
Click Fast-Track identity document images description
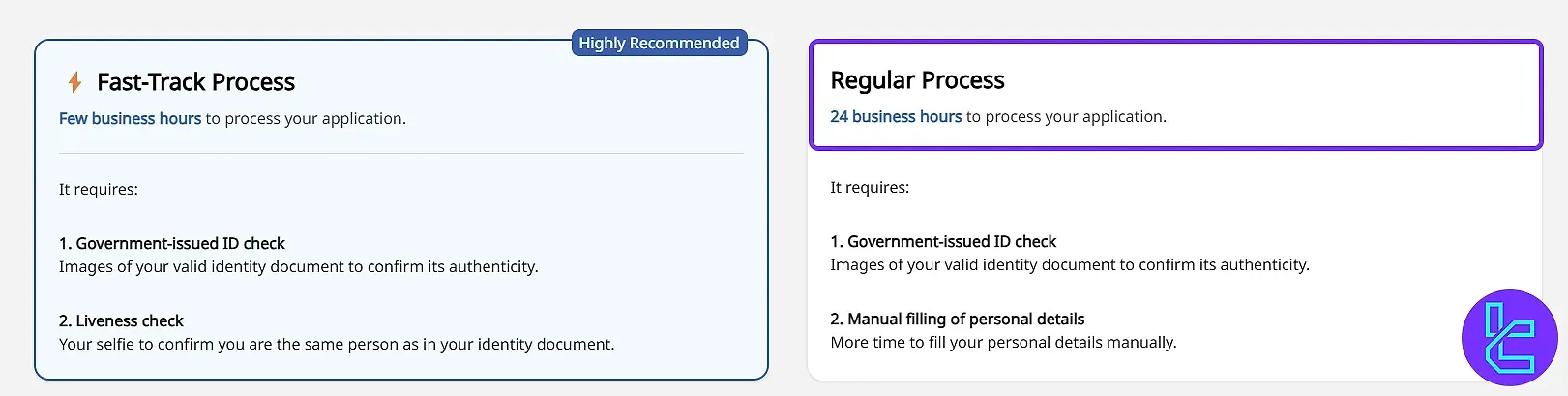coord(298,266)
